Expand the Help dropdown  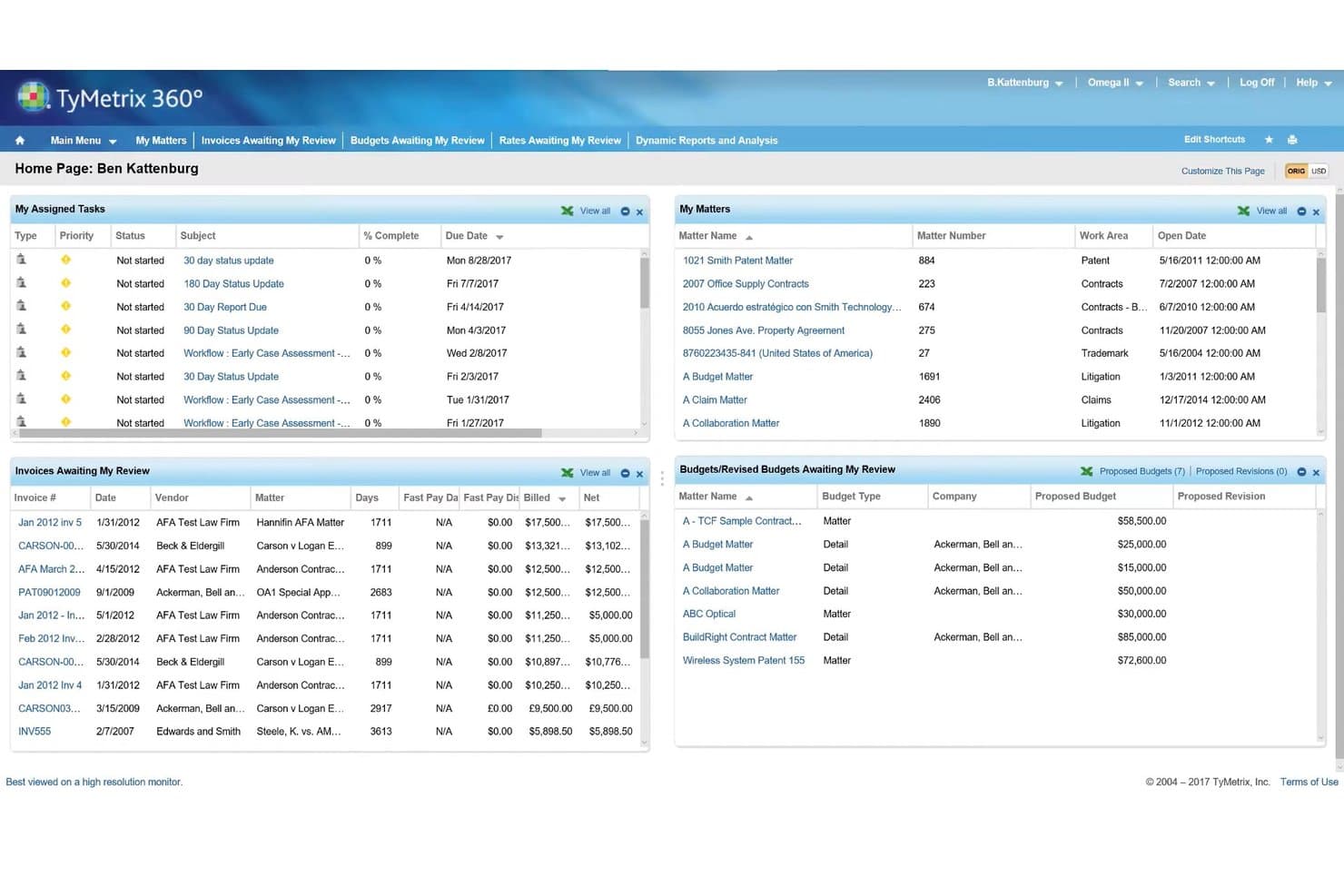[x=1314, y=83]
